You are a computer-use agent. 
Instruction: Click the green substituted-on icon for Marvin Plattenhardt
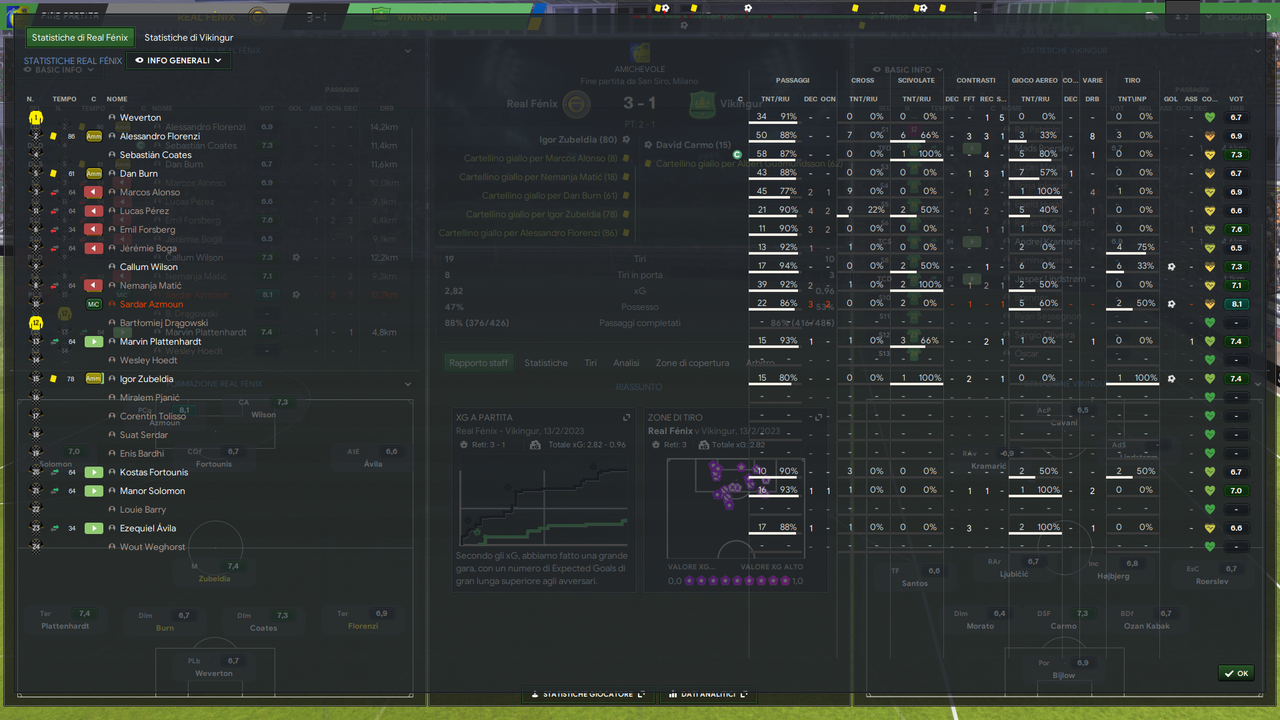[x=94, y=342]
